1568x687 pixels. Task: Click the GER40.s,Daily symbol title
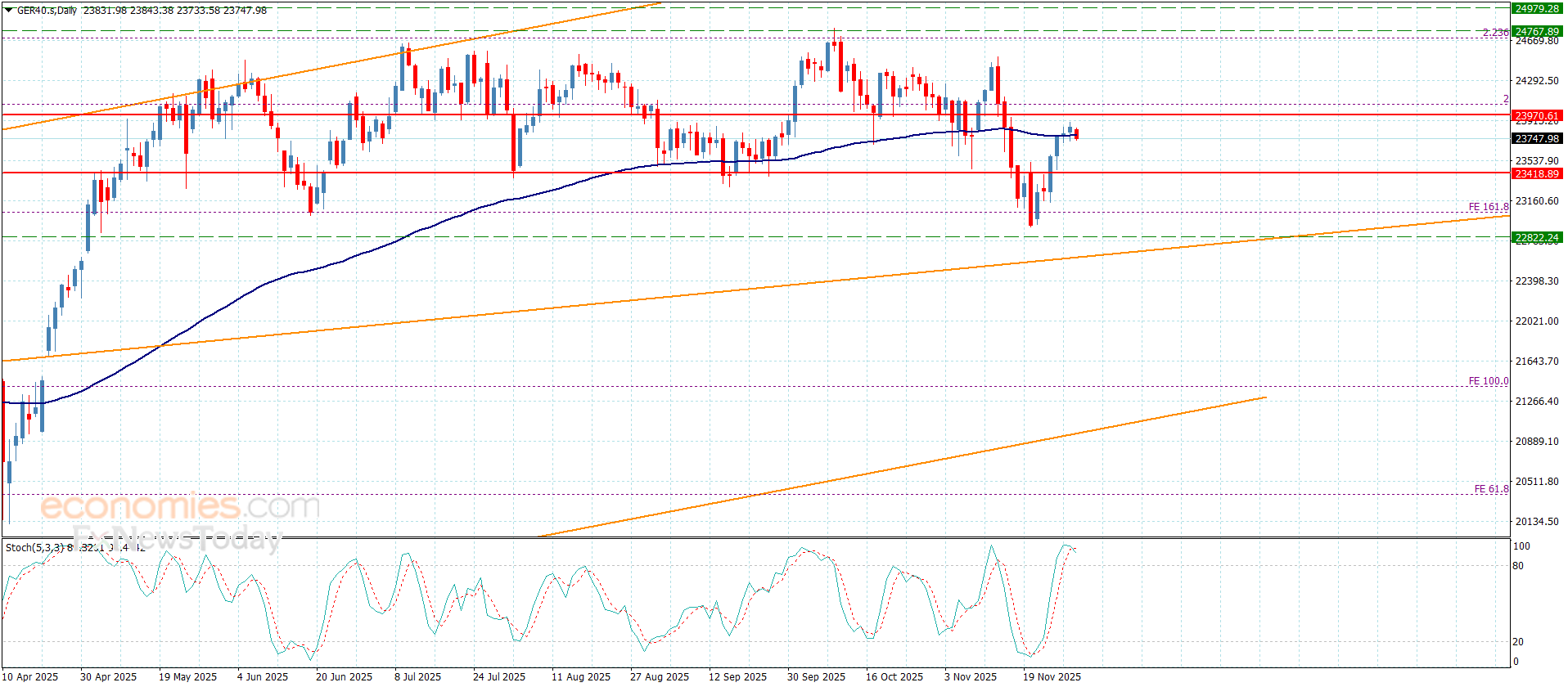[47, 11]
